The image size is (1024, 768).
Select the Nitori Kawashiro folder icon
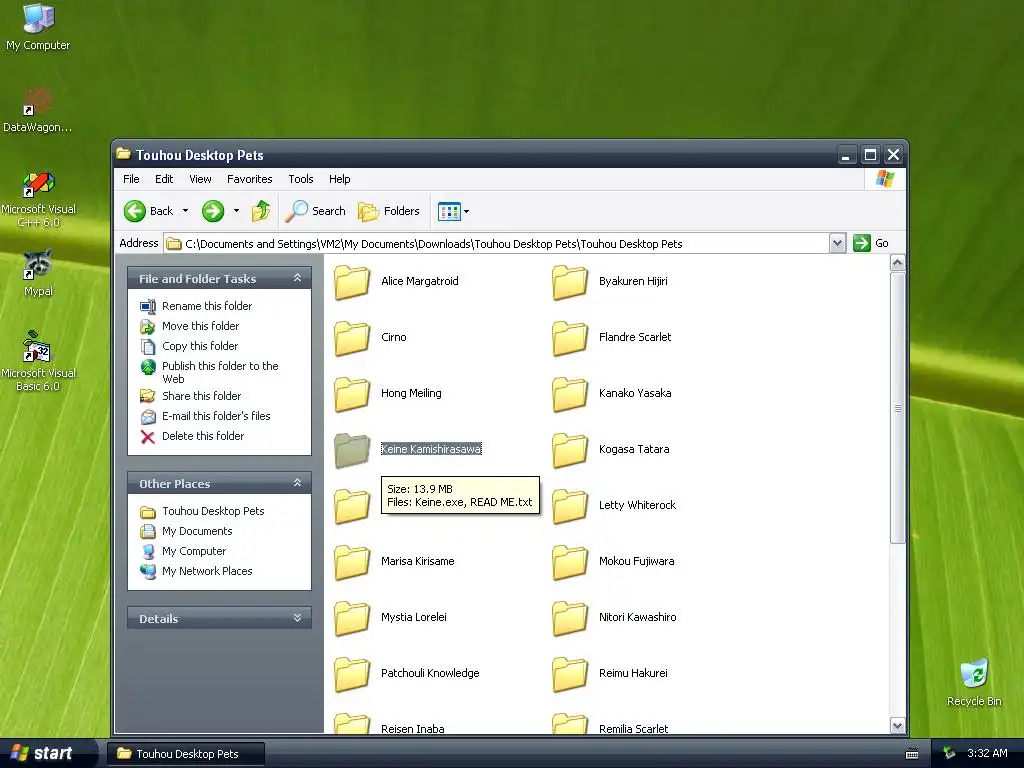click(x=569, y=618)
